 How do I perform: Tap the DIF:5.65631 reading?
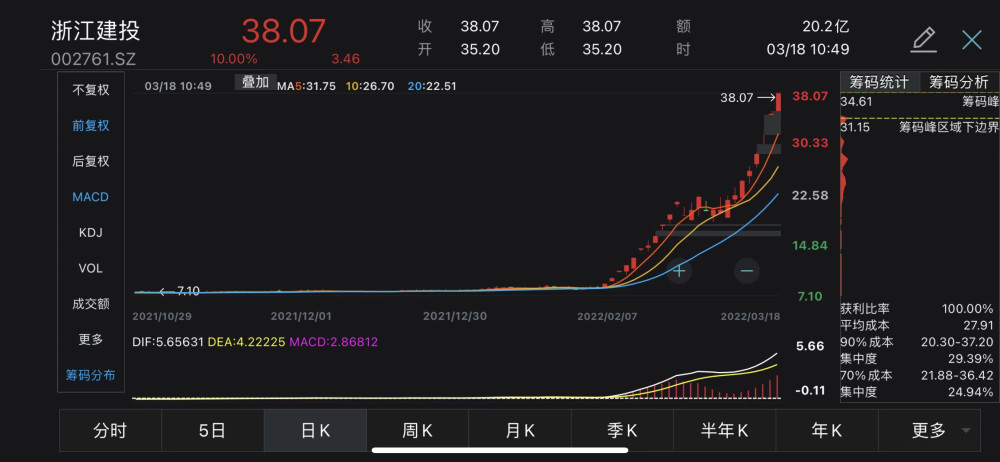(x=168, y=342)
